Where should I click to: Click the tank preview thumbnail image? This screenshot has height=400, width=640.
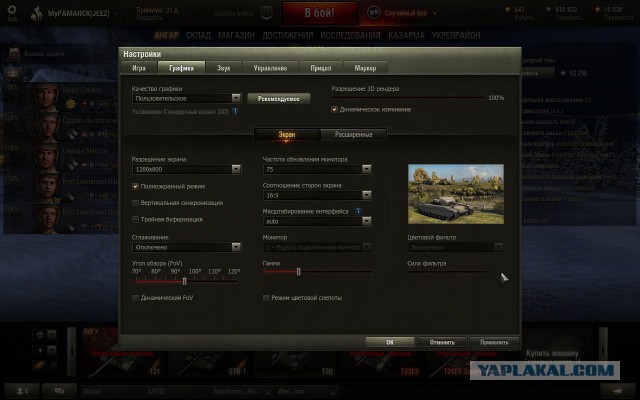click(456, 194)
